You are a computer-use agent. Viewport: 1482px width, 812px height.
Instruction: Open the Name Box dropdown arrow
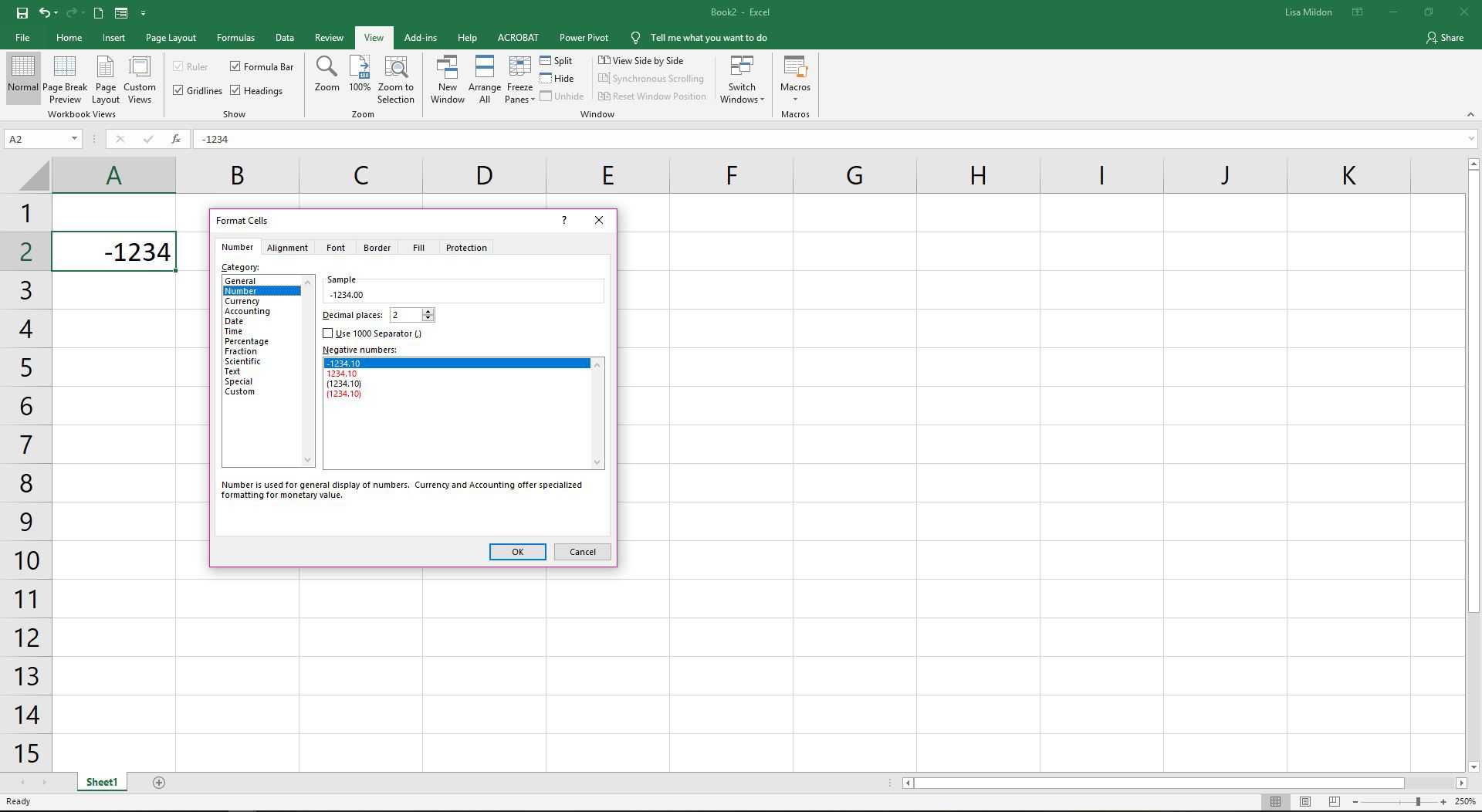click(74, 139)
